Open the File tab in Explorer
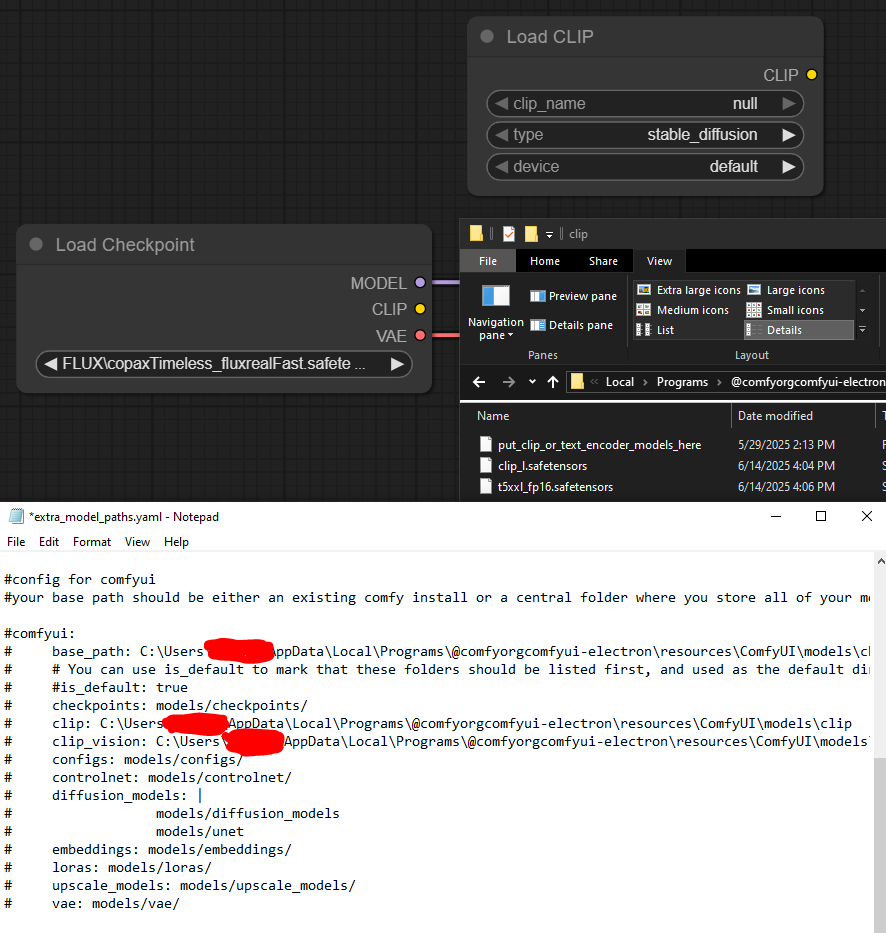 (x=487, y=261)
